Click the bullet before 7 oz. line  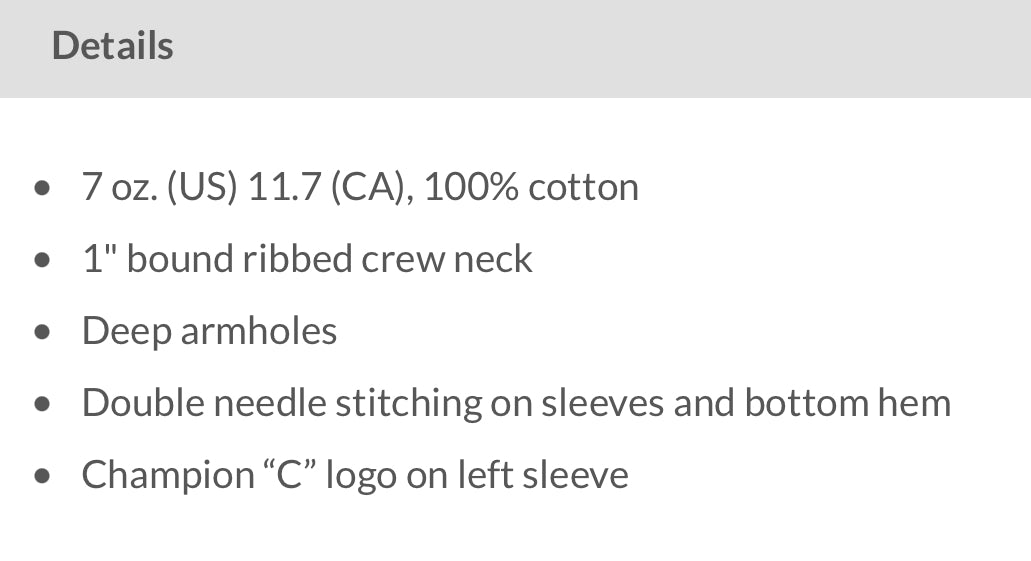pyautogui.click(x=42, y=188)
